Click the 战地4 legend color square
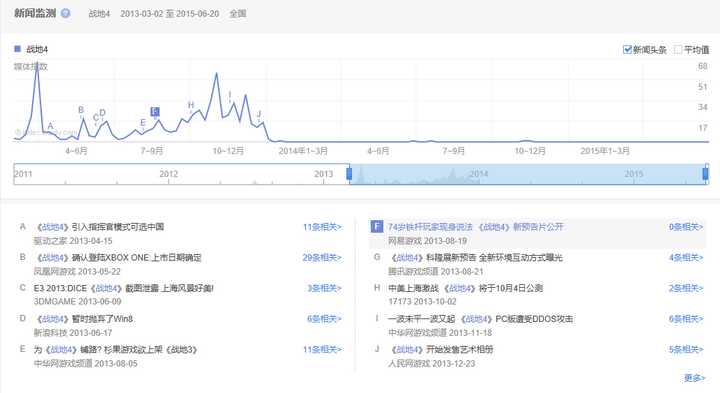This screenshot has width=720, height=393. click(17, 49)
